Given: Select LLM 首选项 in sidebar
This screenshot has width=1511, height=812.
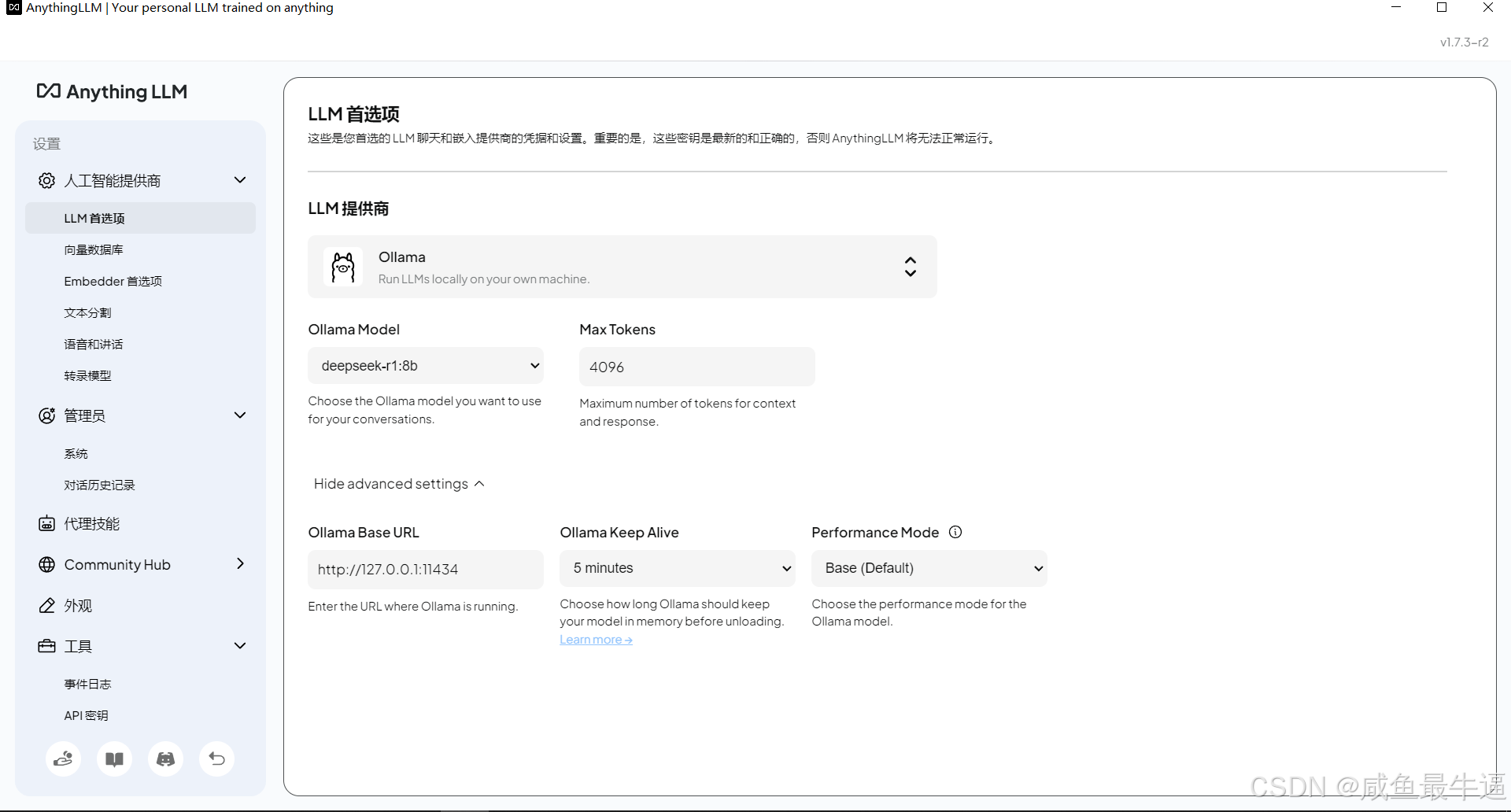Looking at the screenshot, I should pos(140,218).
